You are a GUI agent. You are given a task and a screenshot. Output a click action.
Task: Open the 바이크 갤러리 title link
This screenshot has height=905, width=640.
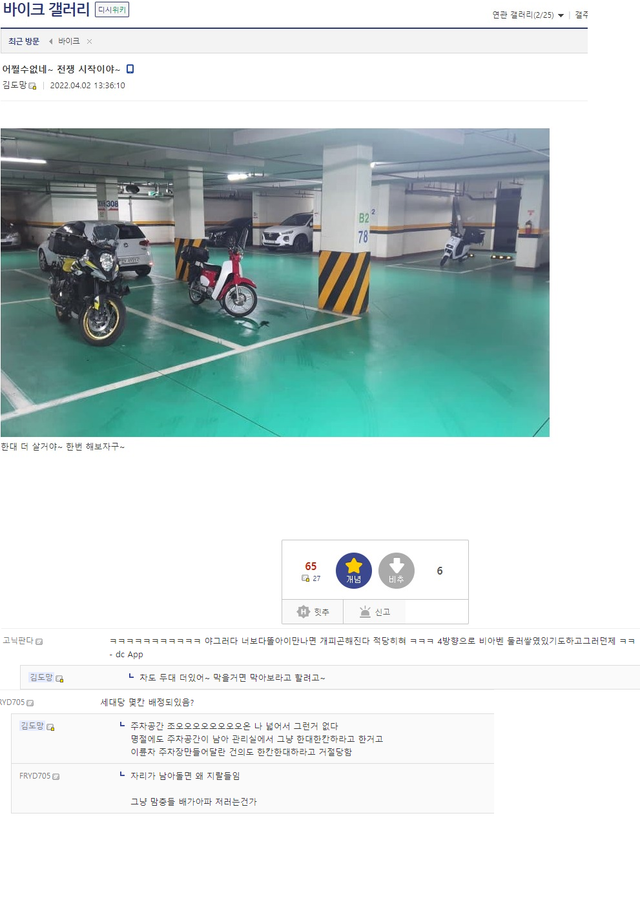[46, 10]
